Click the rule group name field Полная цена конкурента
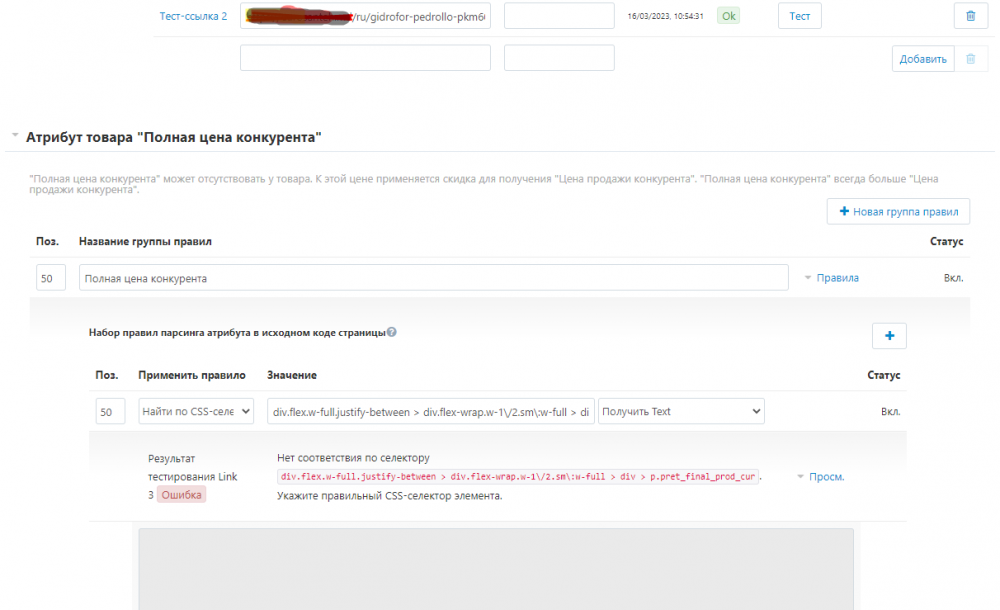This screenshot has height=610, width=1000. point(433,278)
